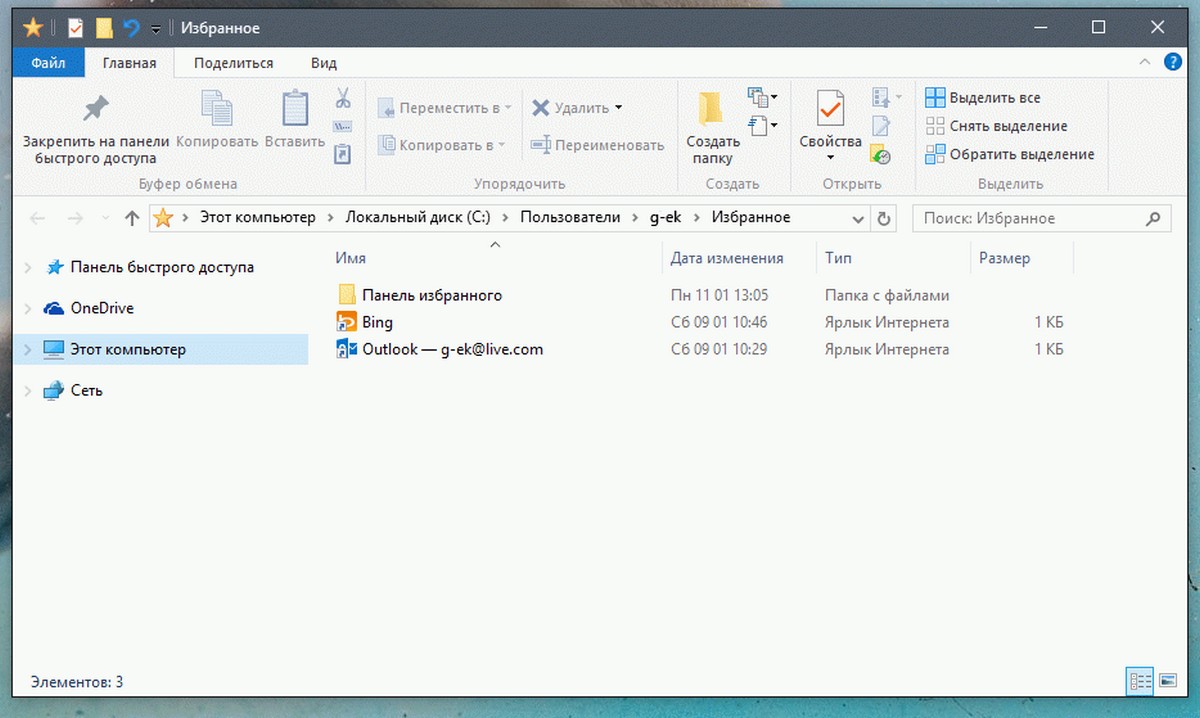Expand Панель быстрого доступа tree node

[29, 268]
